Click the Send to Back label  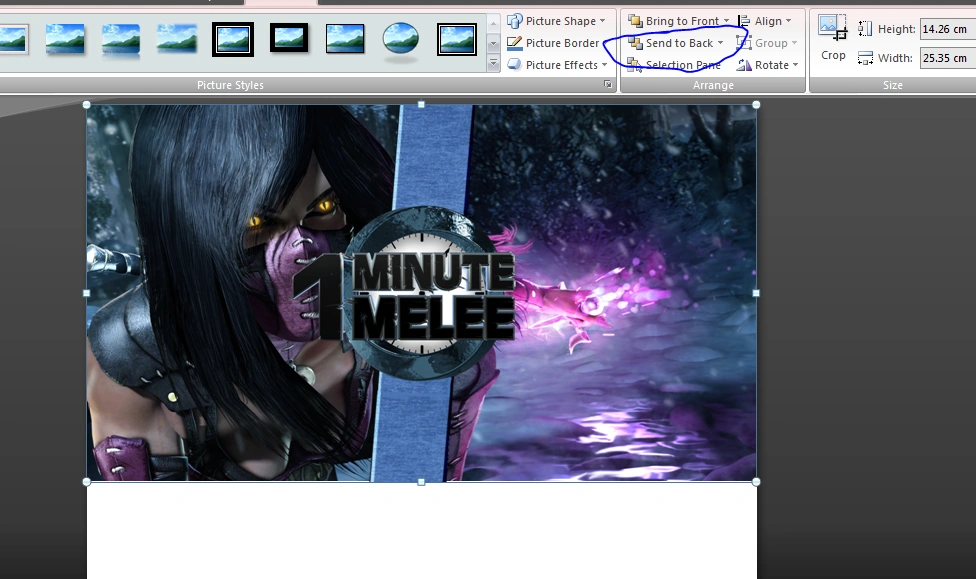click(679, 43)
